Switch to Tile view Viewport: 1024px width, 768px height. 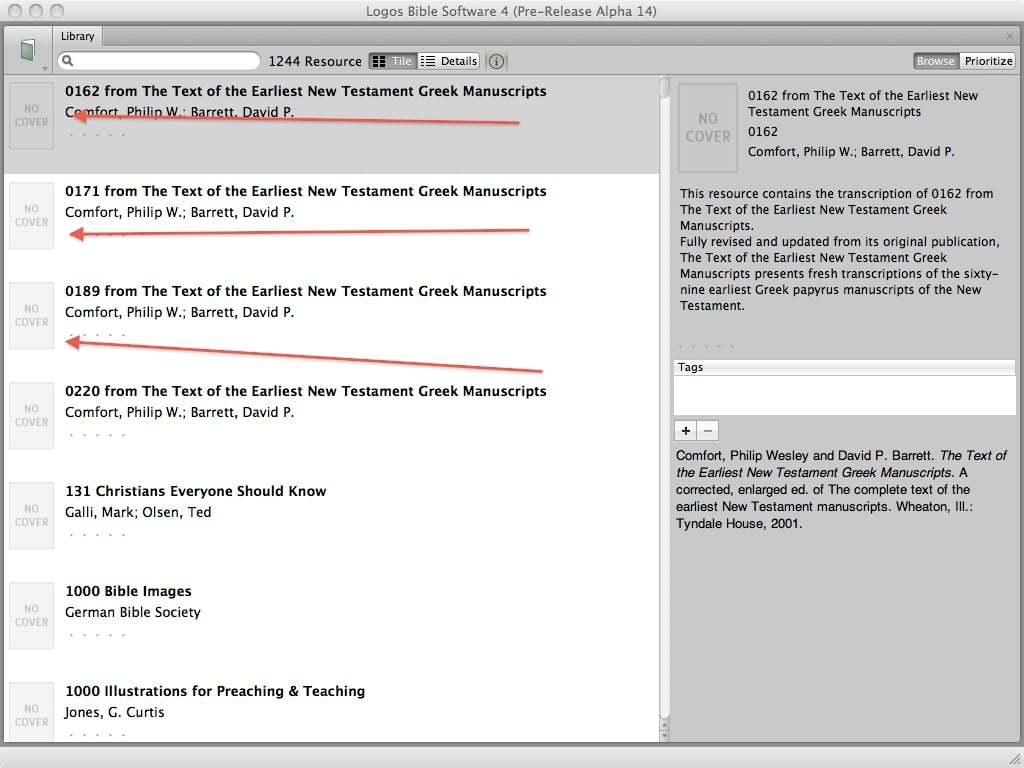click(x=393, y=61)
